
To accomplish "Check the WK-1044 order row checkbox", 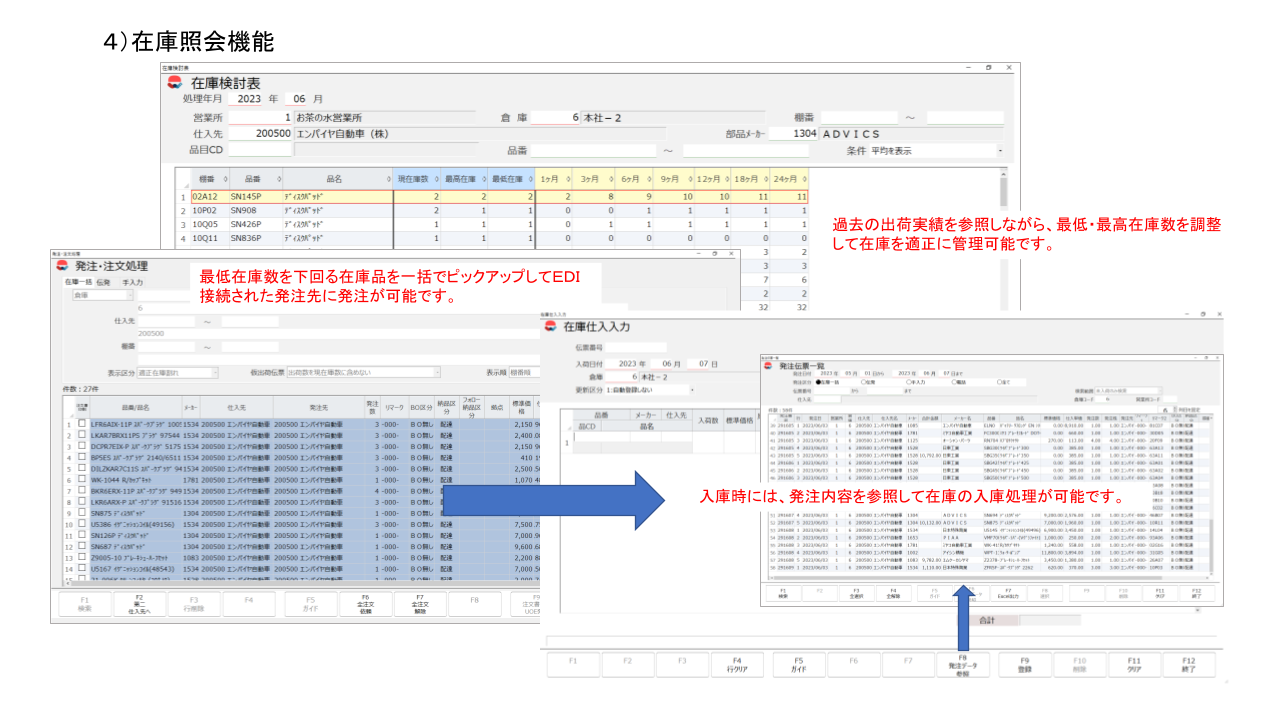I will tap(82, 480).
